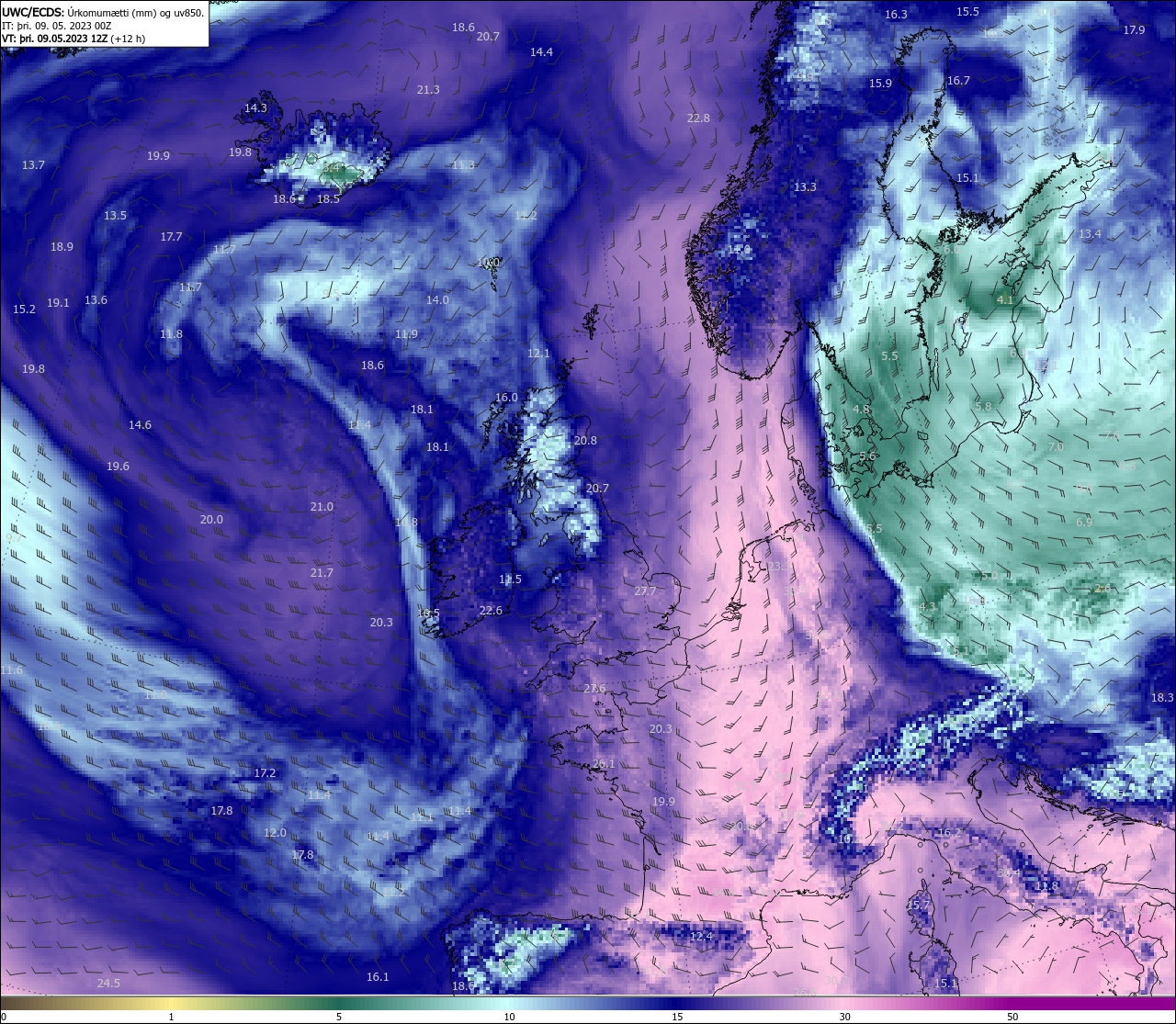1176x1024 pixels.
Task: Click the 13.3 value label
Action: pos(805,187)
